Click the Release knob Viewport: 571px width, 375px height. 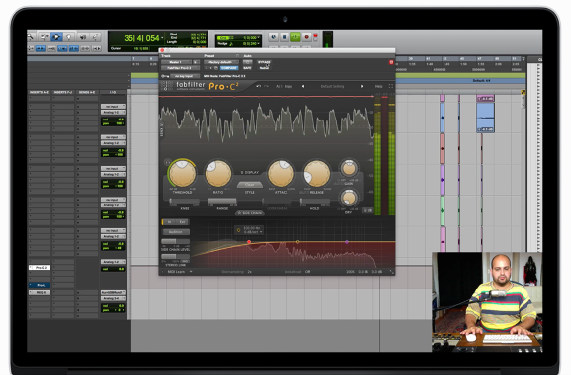(x=316, y=173)
